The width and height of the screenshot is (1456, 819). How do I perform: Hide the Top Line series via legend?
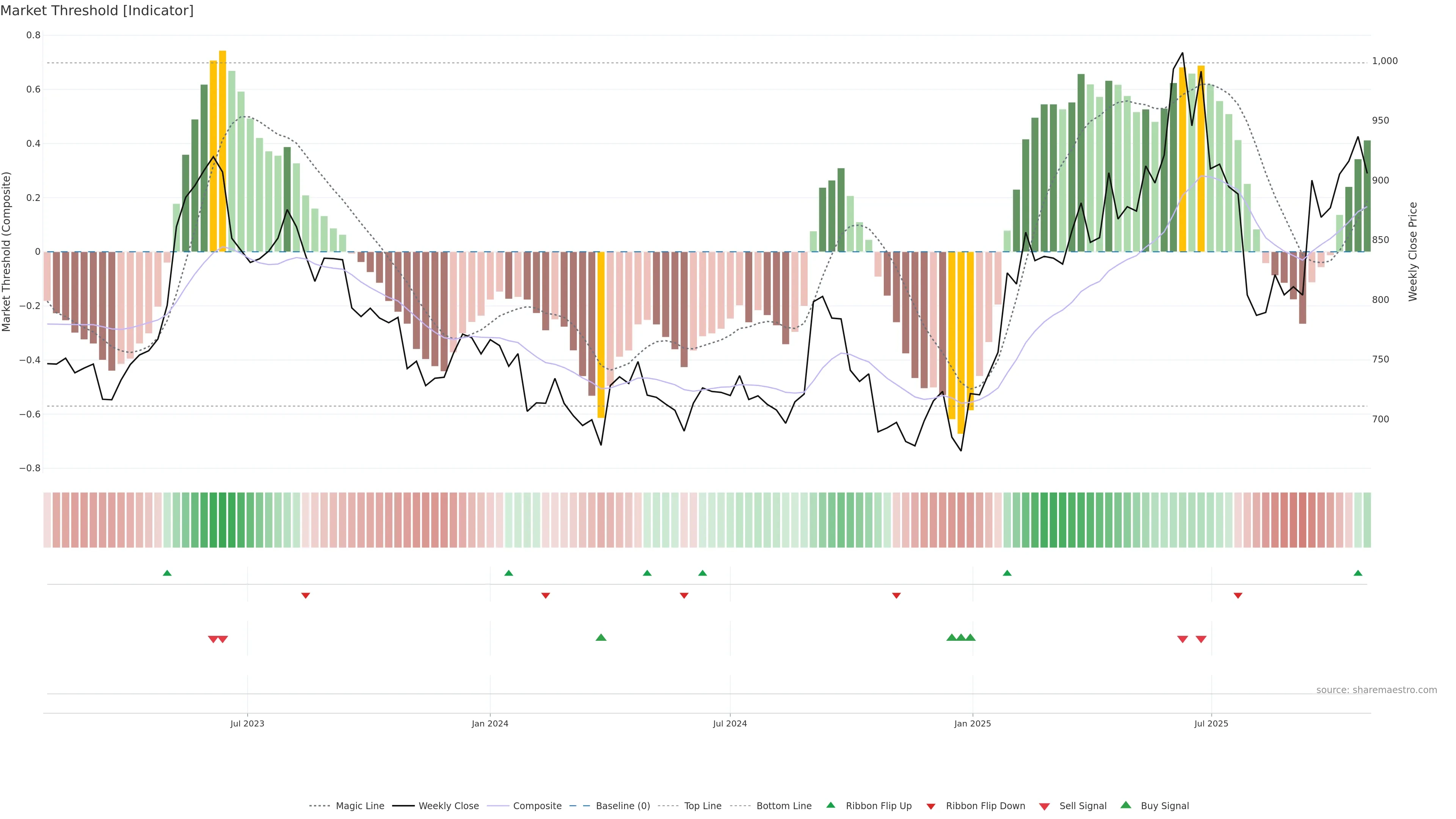click(703, 806)
